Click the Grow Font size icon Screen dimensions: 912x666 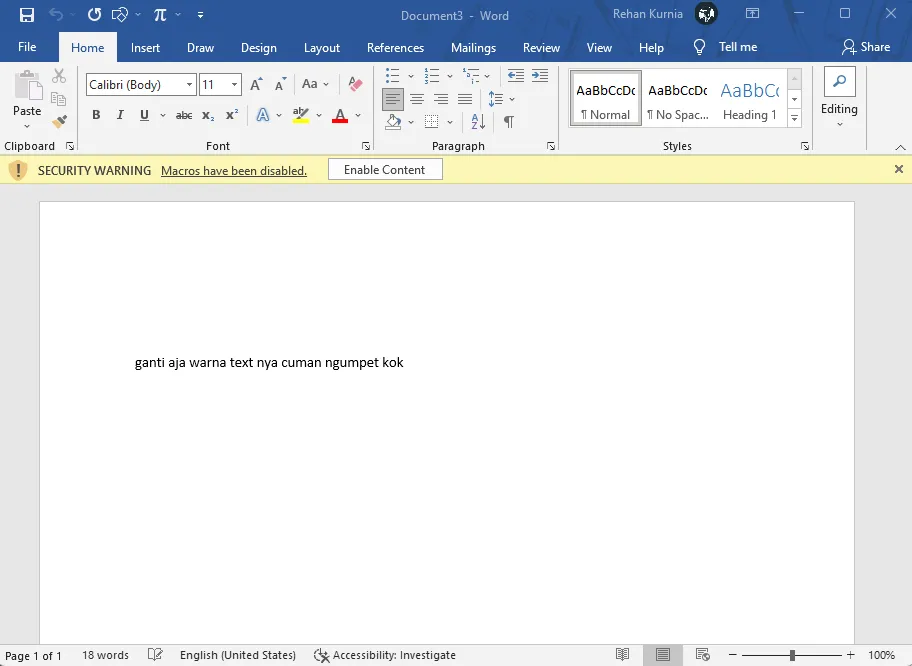tap(257, 85)
